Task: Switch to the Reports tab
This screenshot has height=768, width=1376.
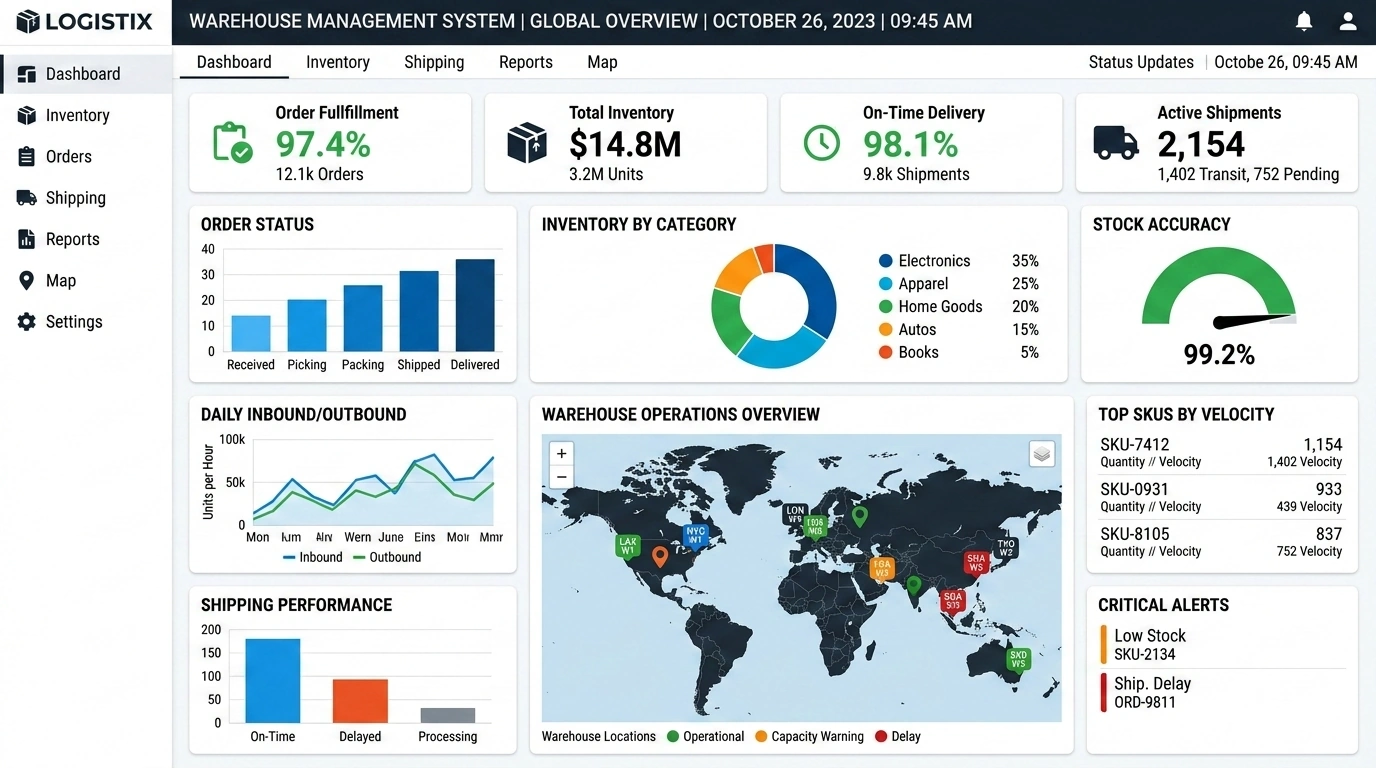Action: tap(525, 62)
